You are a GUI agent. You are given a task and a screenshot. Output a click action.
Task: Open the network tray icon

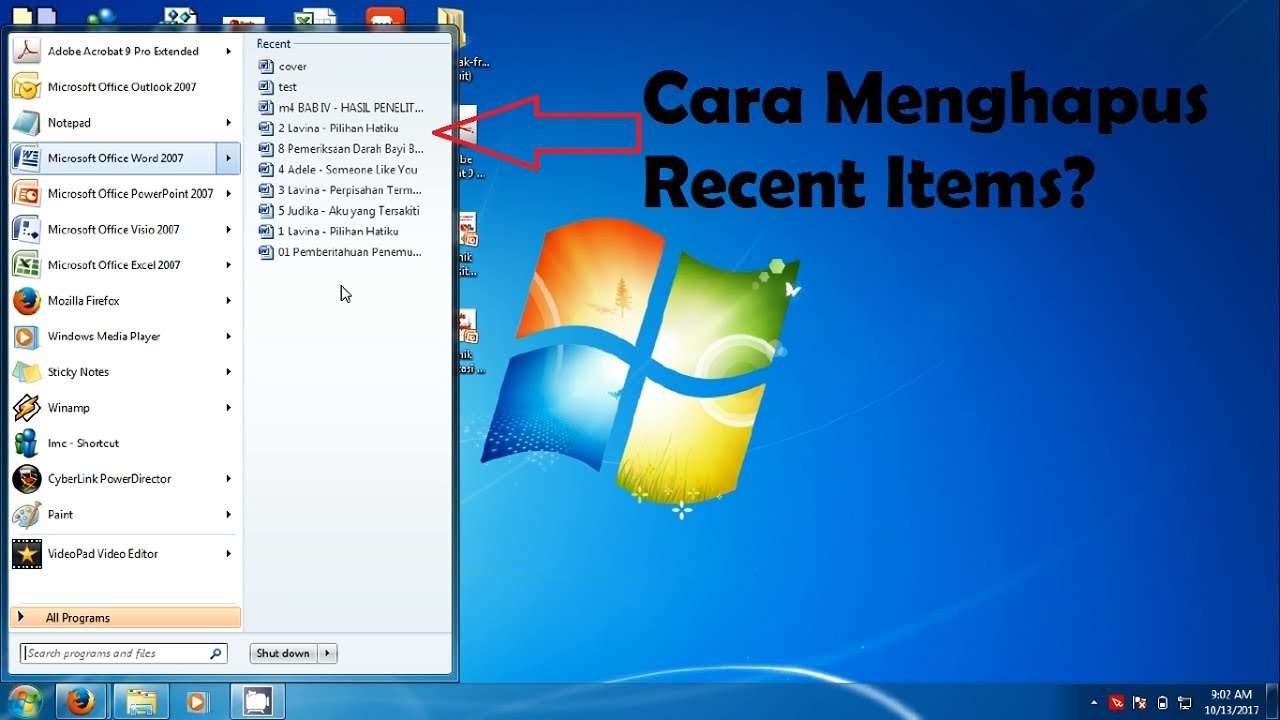click(1185, 703)
